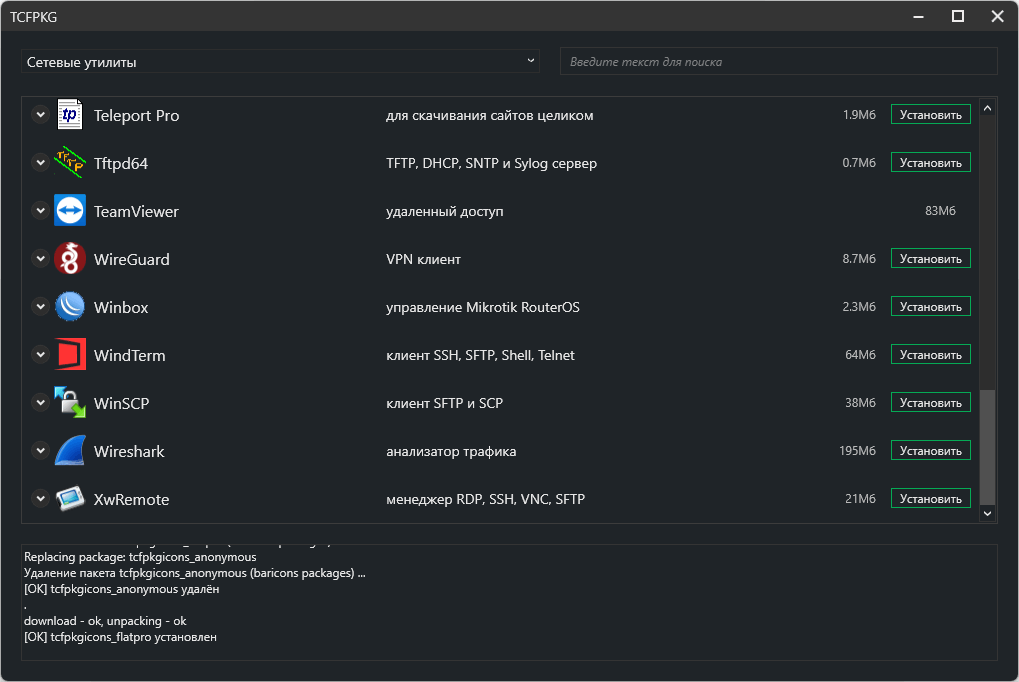Image resolution: width=1019 pixels, height=682 pixels.
Task: Click the XwRemote monitor icon
Action: tap(70, 499)
